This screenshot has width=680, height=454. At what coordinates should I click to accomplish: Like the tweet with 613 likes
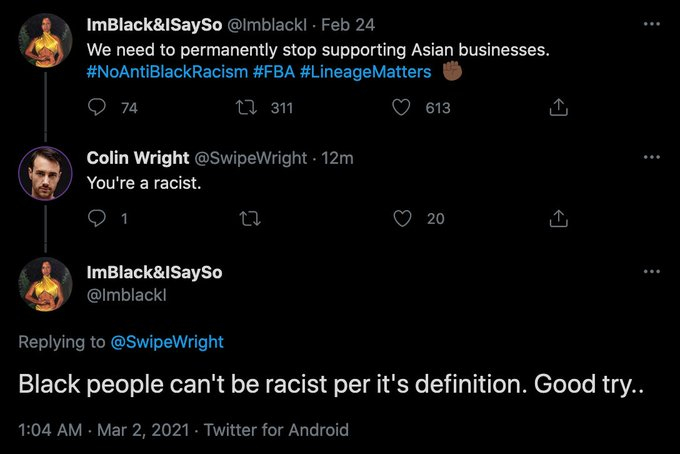402,108
